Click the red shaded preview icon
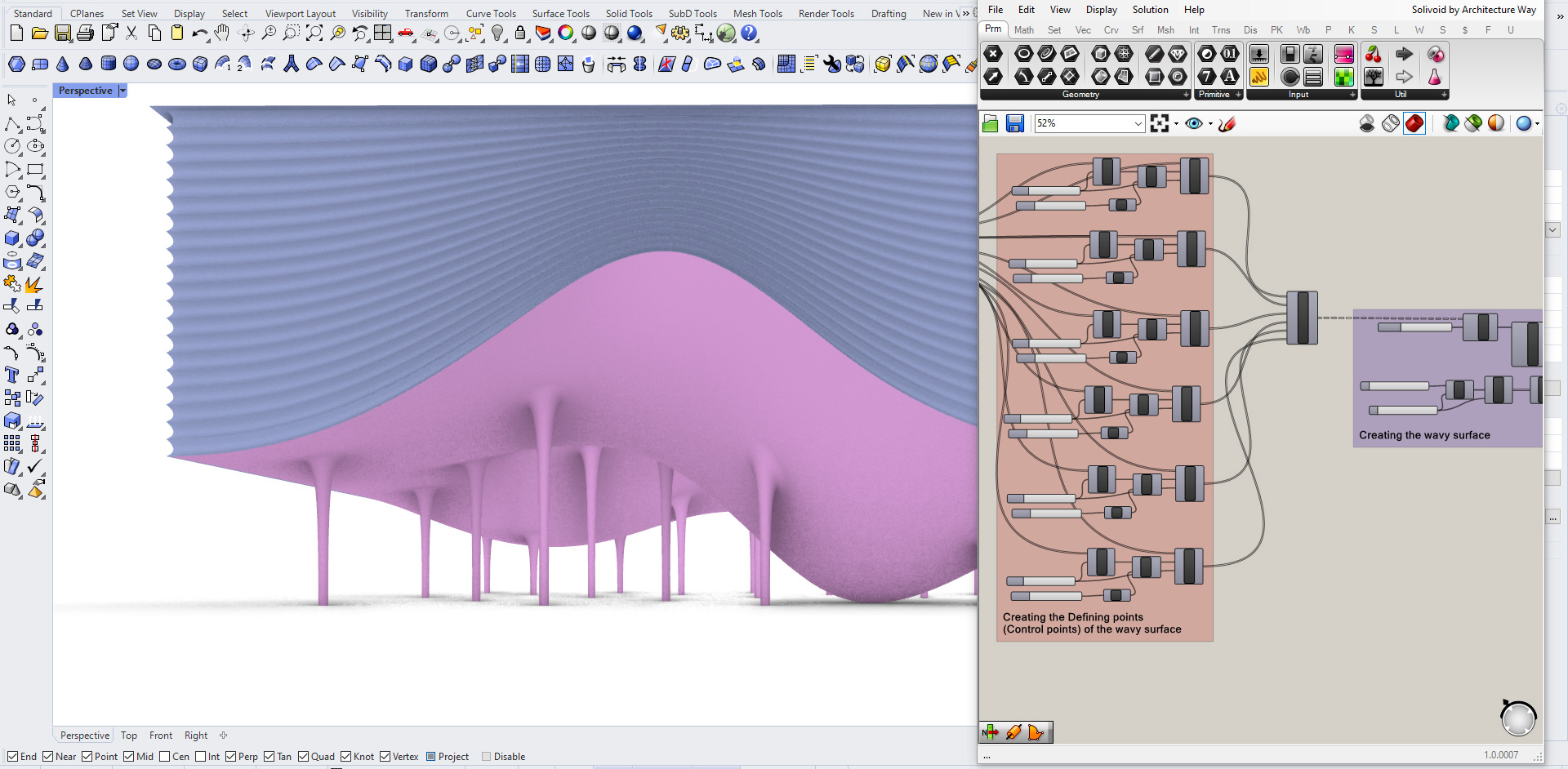The height and width of the screenshot is (769, 1568). click(x=1414, y=123)
